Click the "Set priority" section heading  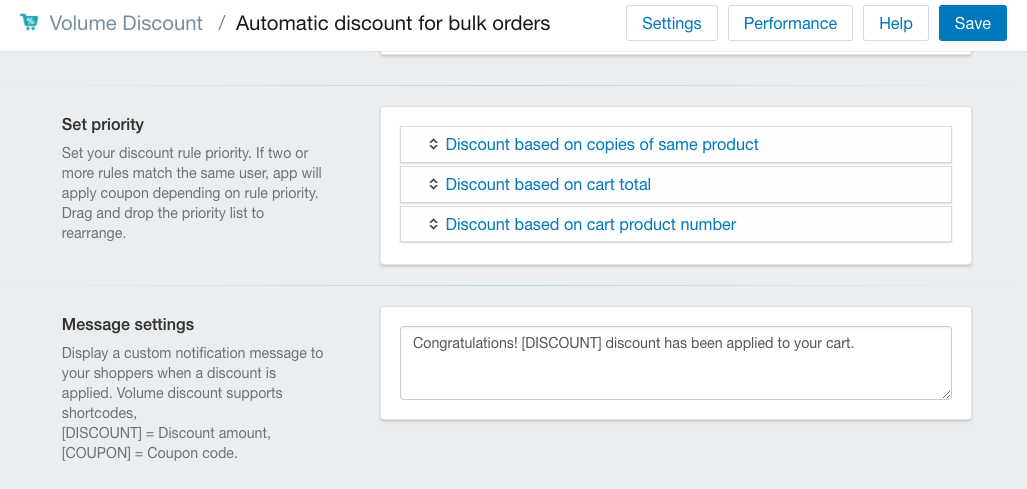[103, 124]
